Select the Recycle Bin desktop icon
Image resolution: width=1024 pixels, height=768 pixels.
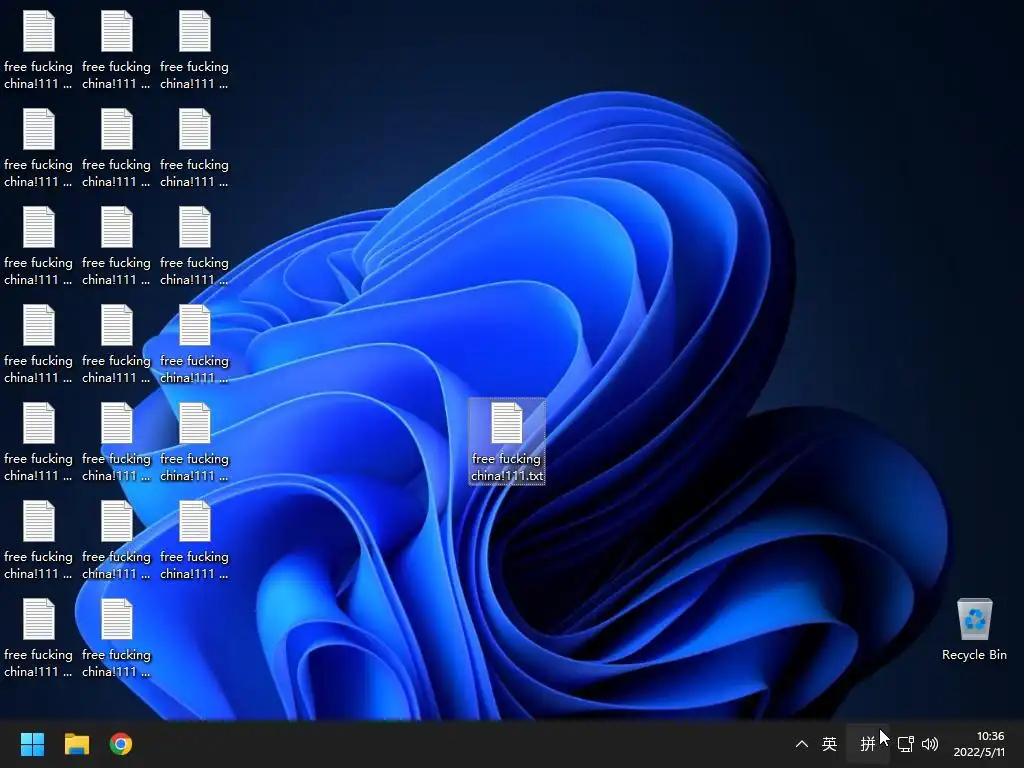pyautogui.click(x=974, y=630)
